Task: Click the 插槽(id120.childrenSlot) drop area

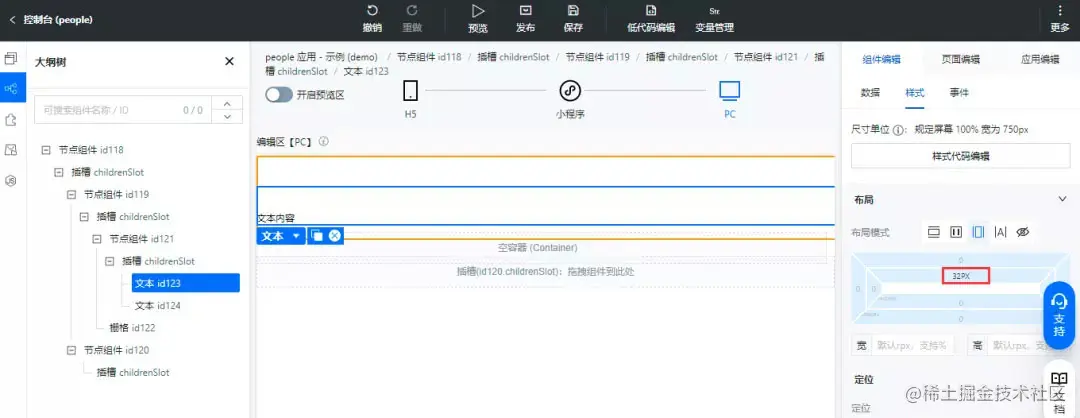Action: [545, 272]
